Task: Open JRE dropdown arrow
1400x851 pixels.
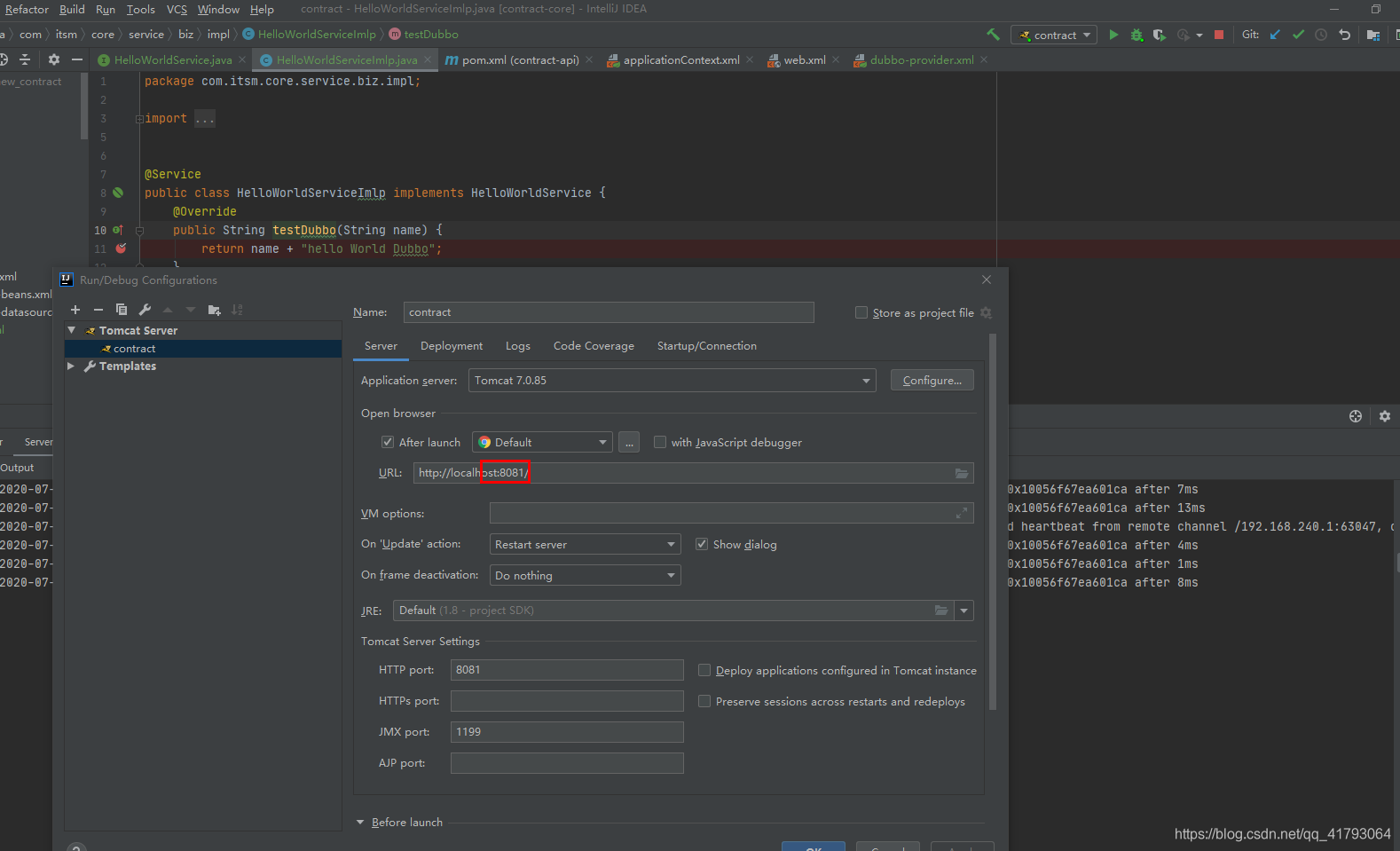Action: 964,611
